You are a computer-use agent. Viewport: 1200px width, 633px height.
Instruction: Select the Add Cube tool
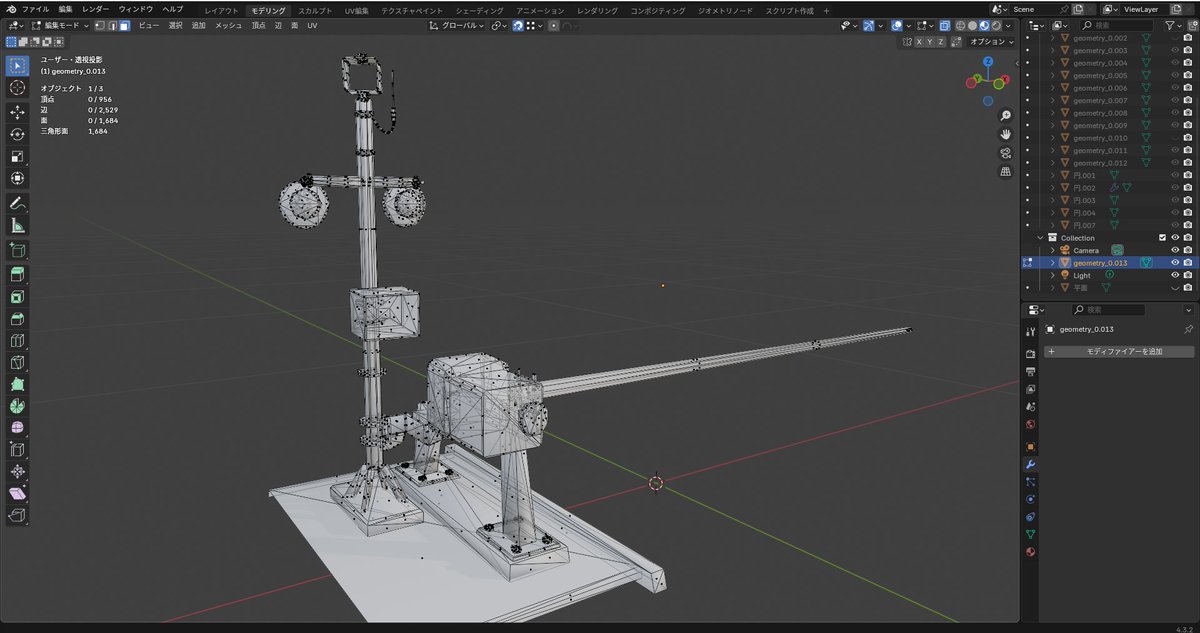pyautogui.click(x=17, y=250)
